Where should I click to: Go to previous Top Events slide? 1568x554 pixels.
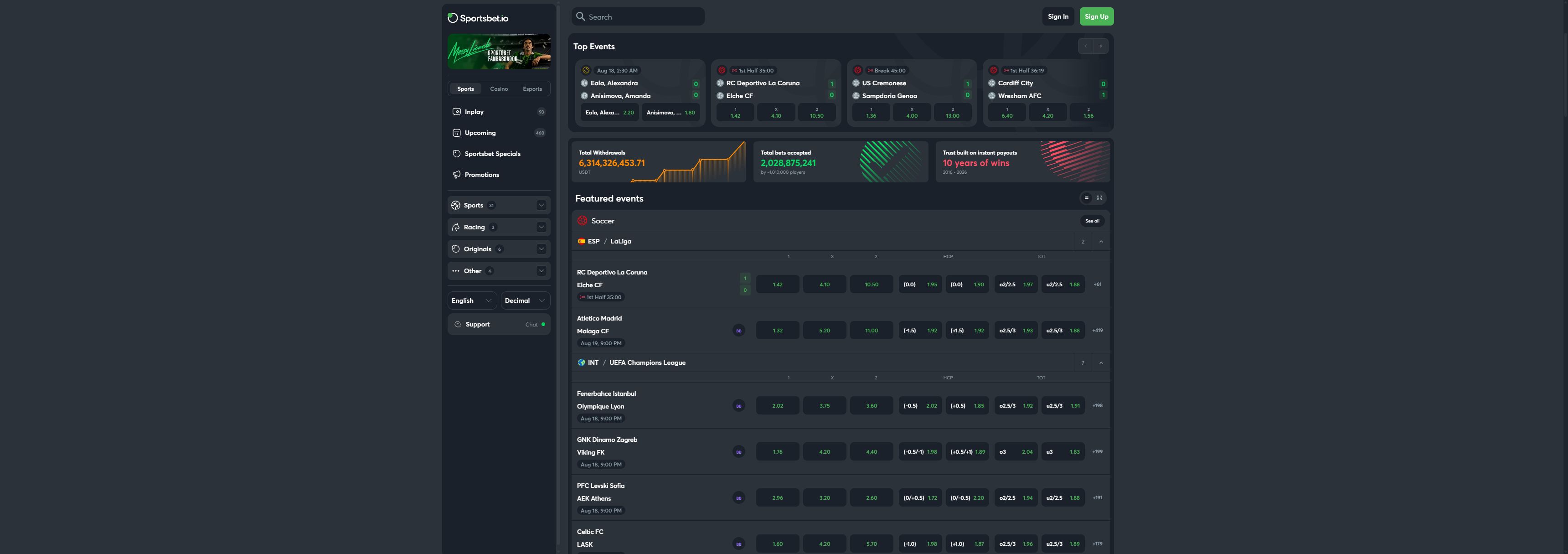1085,46
